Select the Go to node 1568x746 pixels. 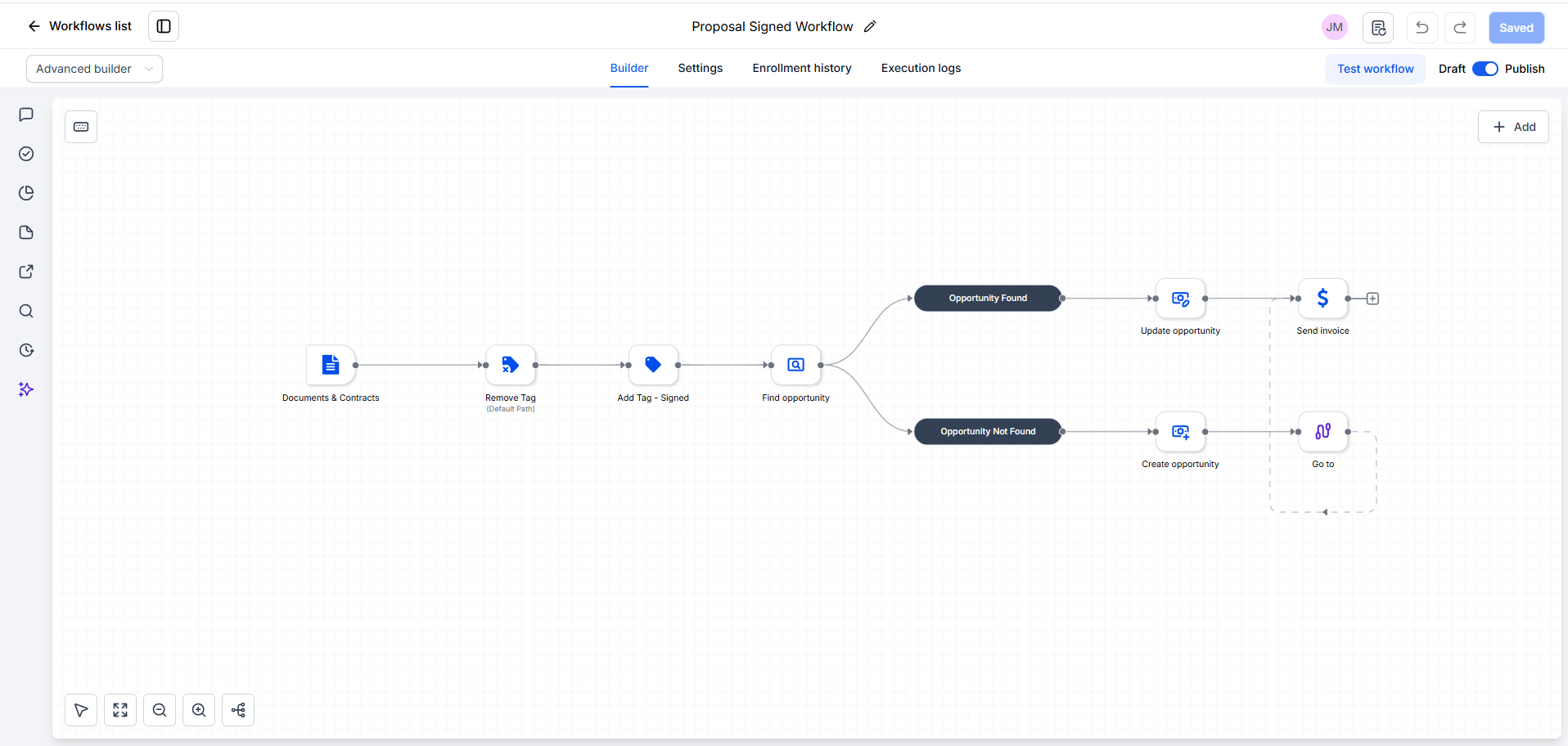(x=1322, y=432)
